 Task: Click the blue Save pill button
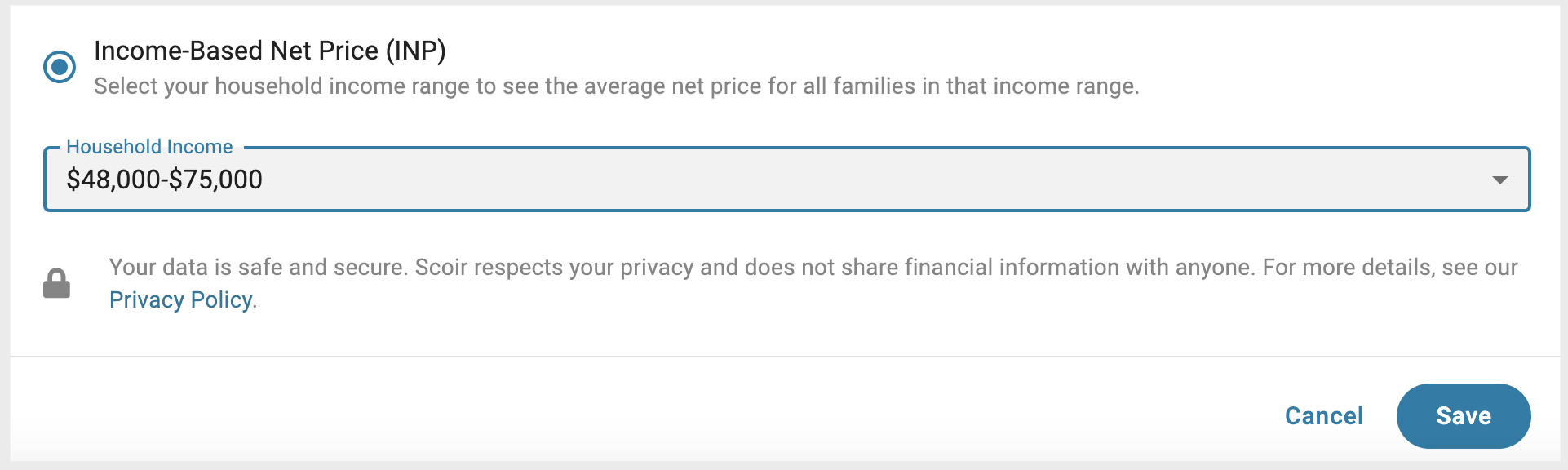tap(1464, 416)
